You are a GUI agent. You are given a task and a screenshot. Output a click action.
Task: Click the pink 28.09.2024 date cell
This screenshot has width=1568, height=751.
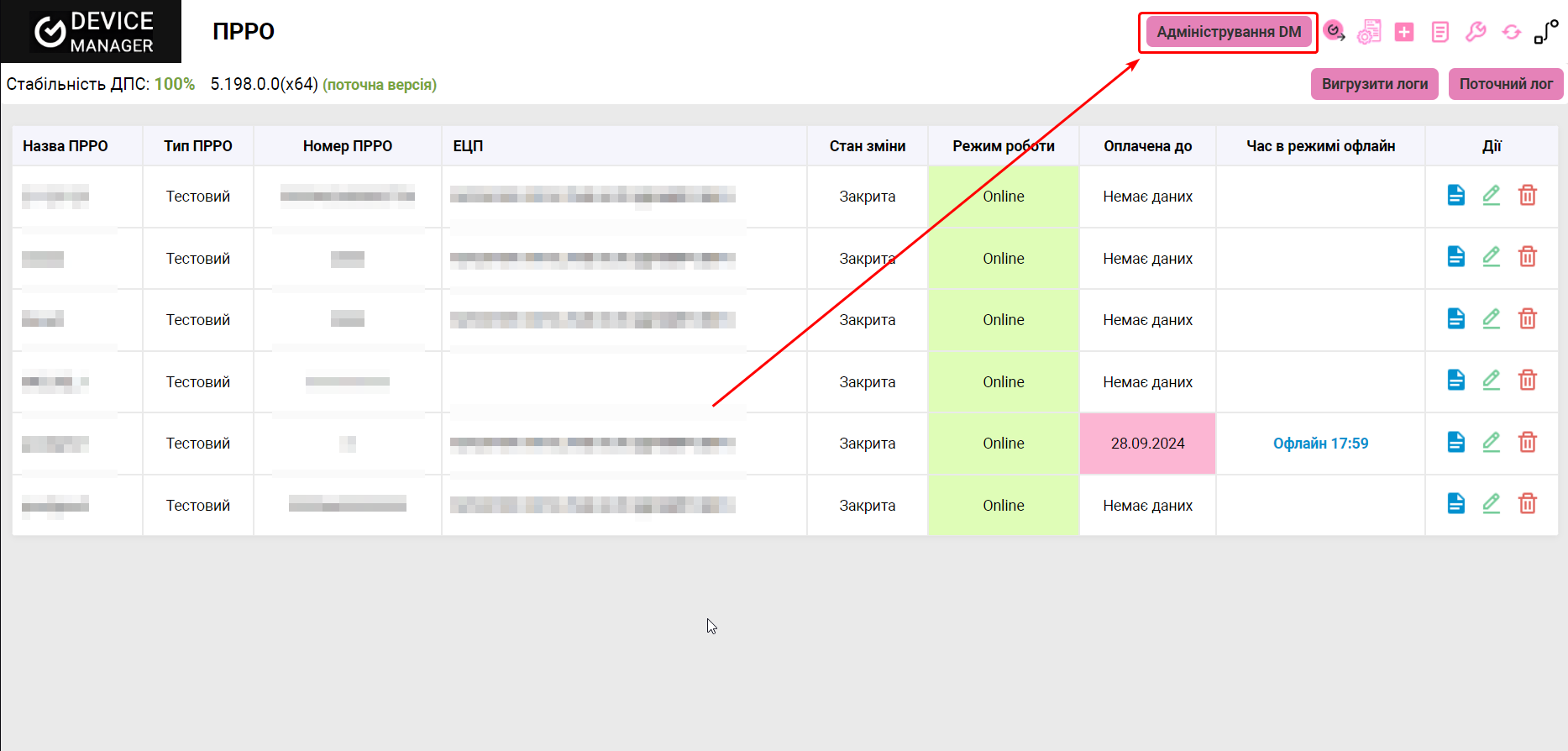(1148, 444)
